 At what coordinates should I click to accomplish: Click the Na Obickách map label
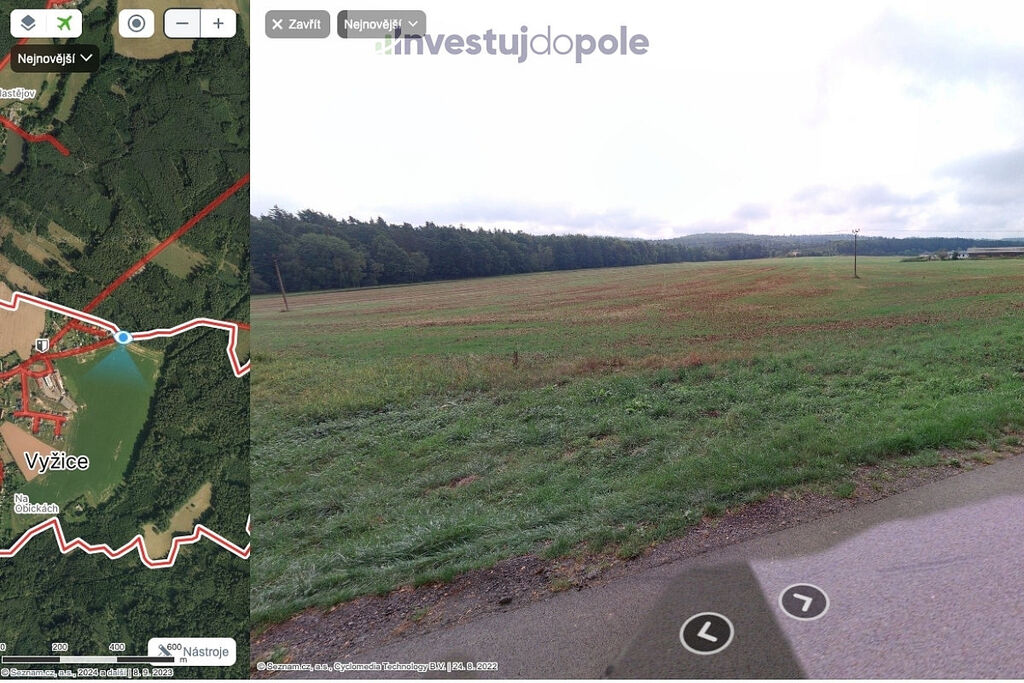point(36,503)
